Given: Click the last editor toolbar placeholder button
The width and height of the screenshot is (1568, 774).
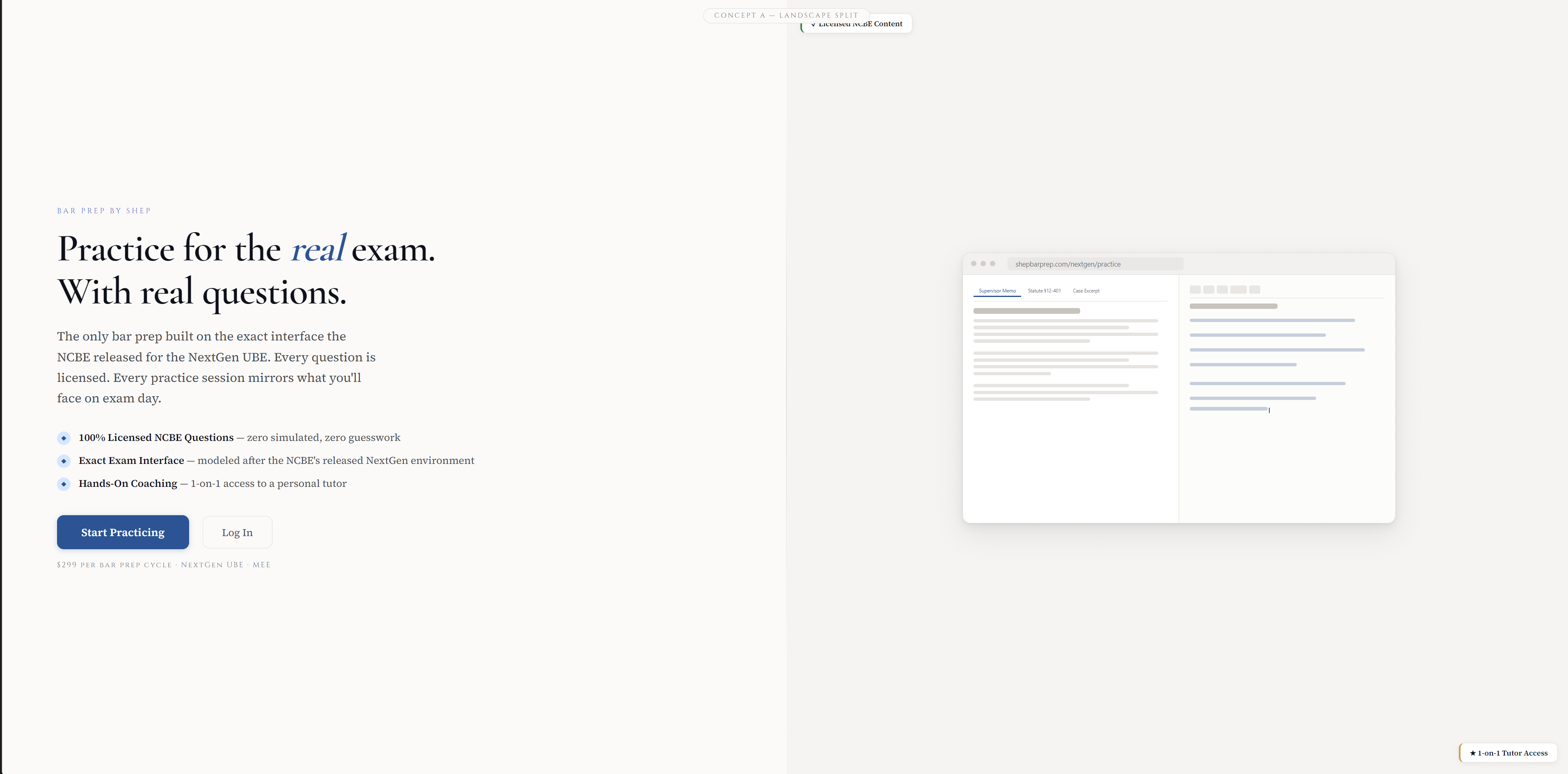Looking at the screenshot, I should pyautogui.click(x=1255, y=290).
